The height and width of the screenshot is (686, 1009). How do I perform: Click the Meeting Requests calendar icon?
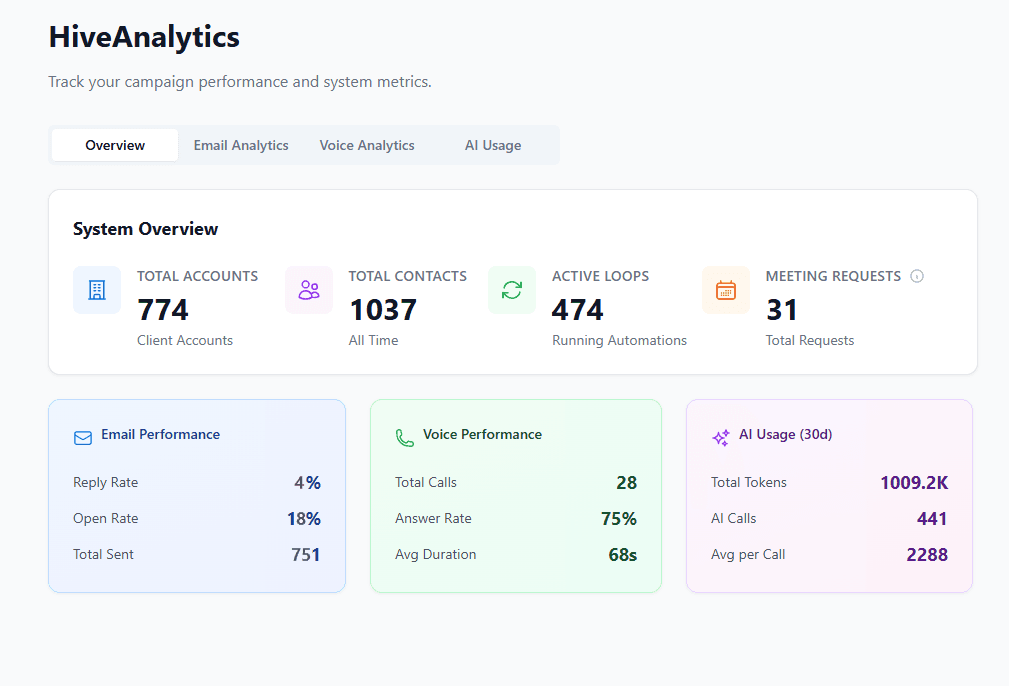coord(726,290)
